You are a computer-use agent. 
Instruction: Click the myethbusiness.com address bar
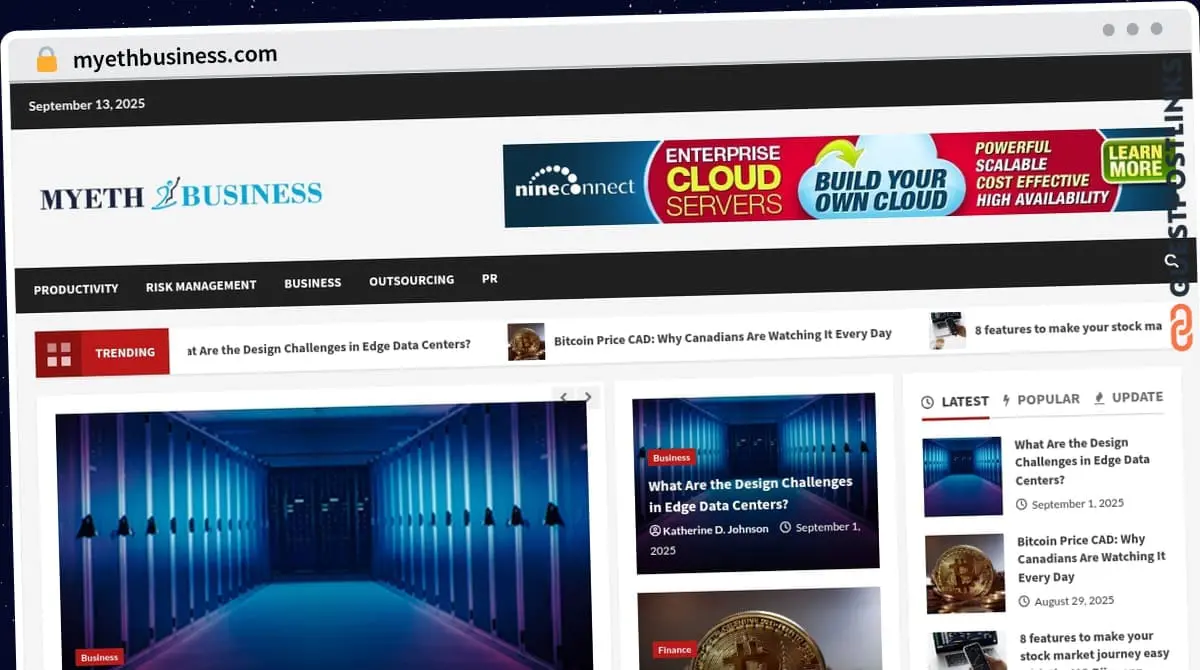coord(175,57)
